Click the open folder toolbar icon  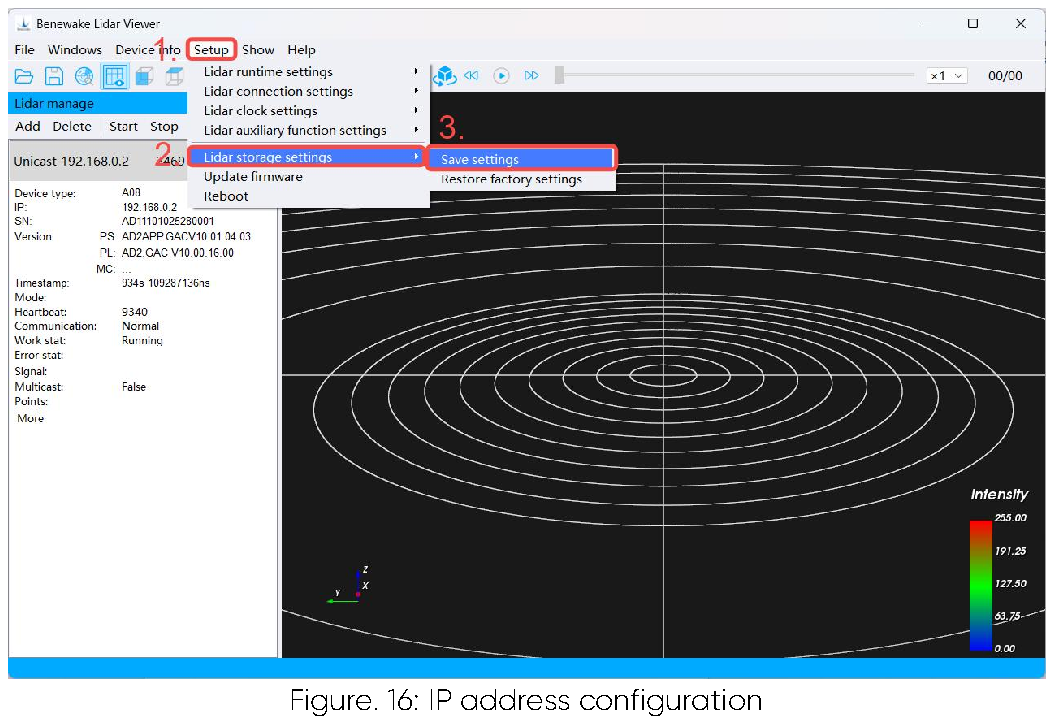point(24,77)
